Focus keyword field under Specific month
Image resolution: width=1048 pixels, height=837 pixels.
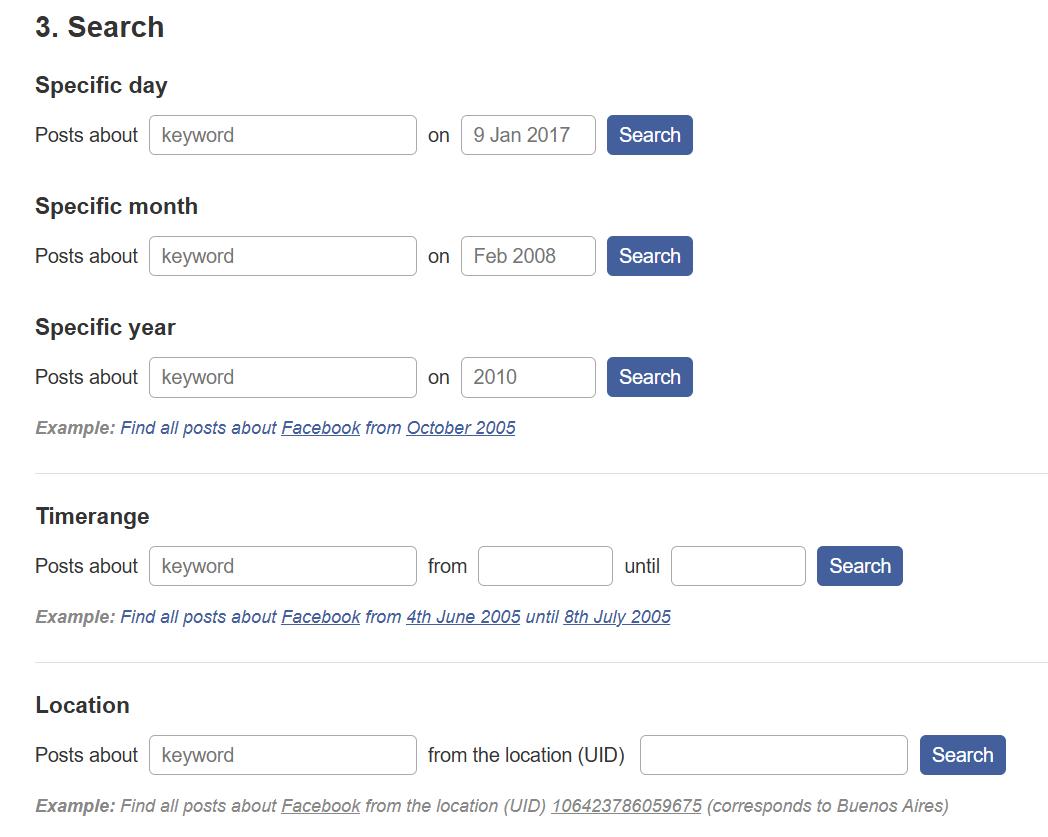pyautogui.click(x=282, y=256)
